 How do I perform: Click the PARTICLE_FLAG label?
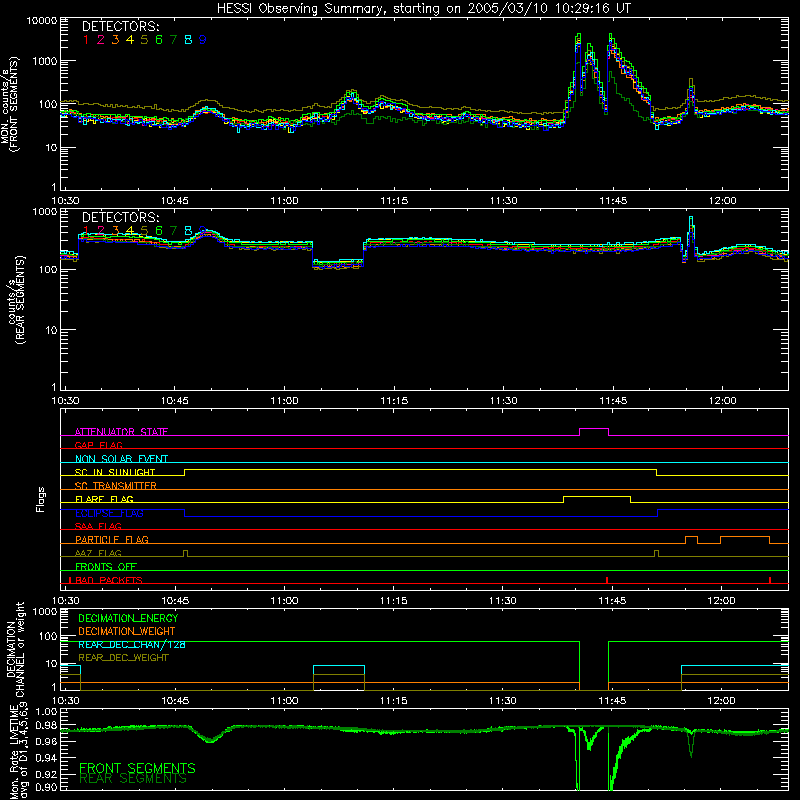(x=112, y=540)
